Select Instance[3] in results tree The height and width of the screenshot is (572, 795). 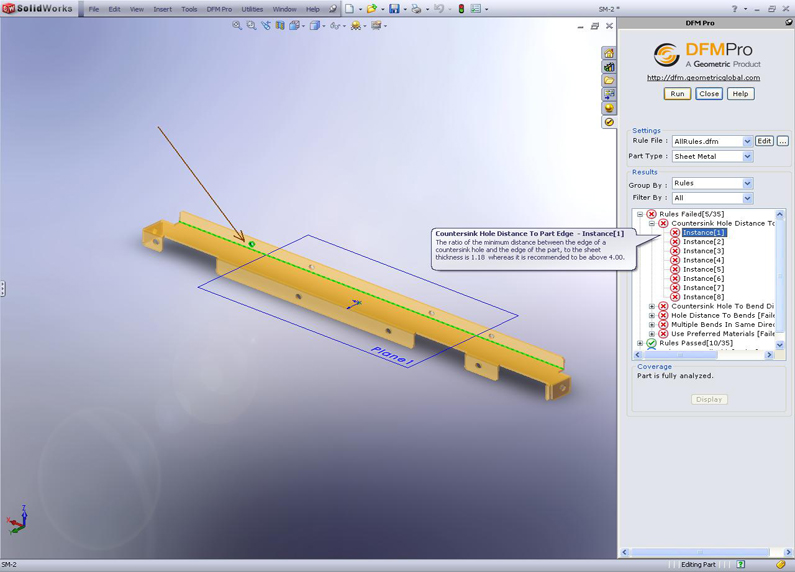click(703, 251)
